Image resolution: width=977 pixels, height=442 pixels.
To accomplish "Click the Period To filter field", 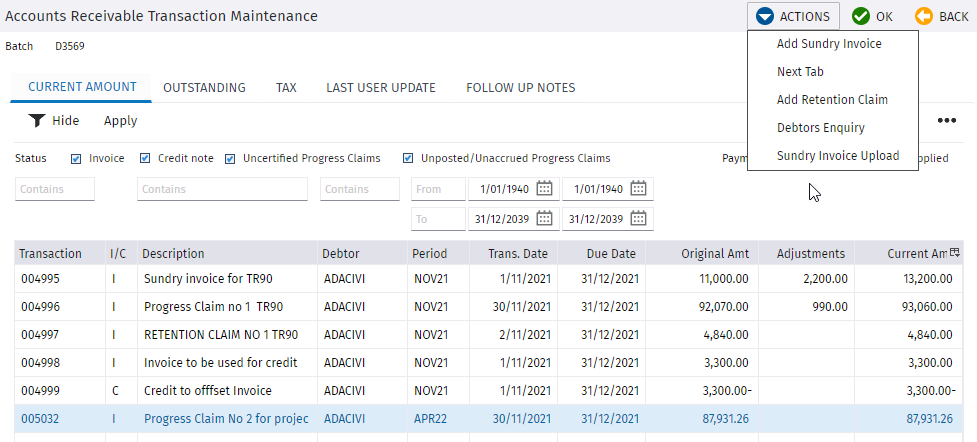I will point(438,219).
